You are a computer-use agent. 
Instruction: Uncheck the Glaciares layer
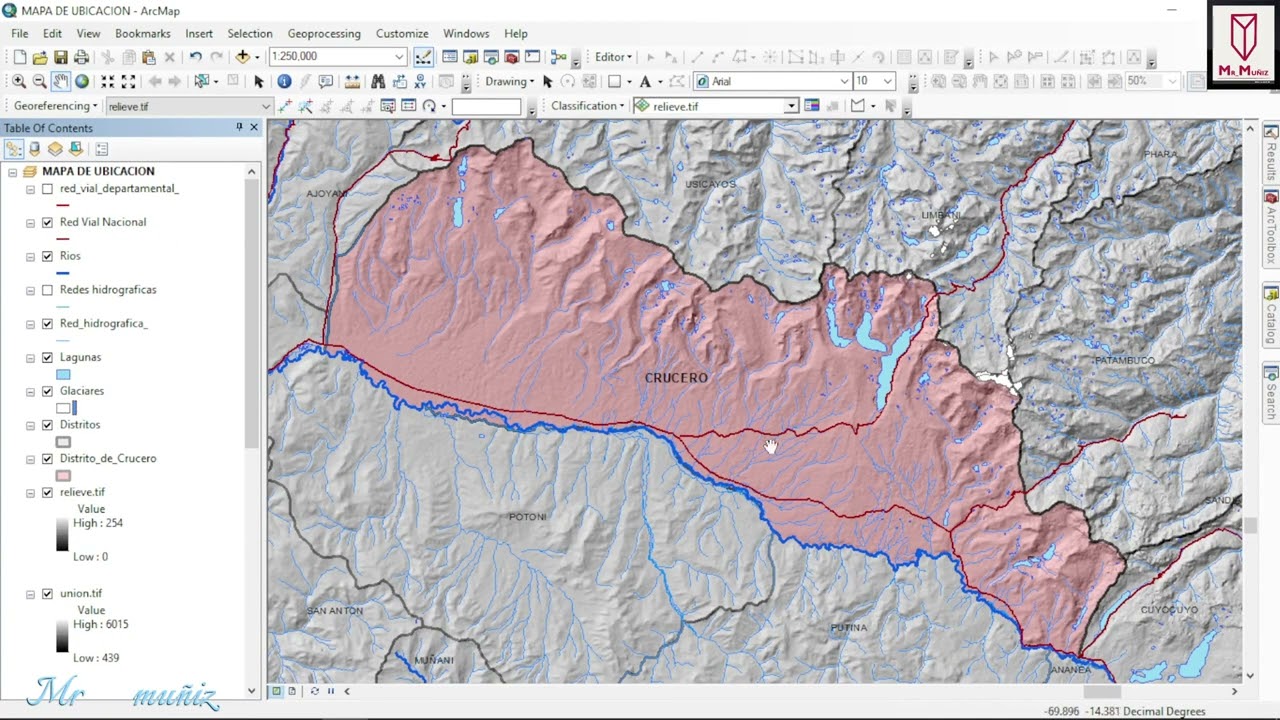coord(47,391)
